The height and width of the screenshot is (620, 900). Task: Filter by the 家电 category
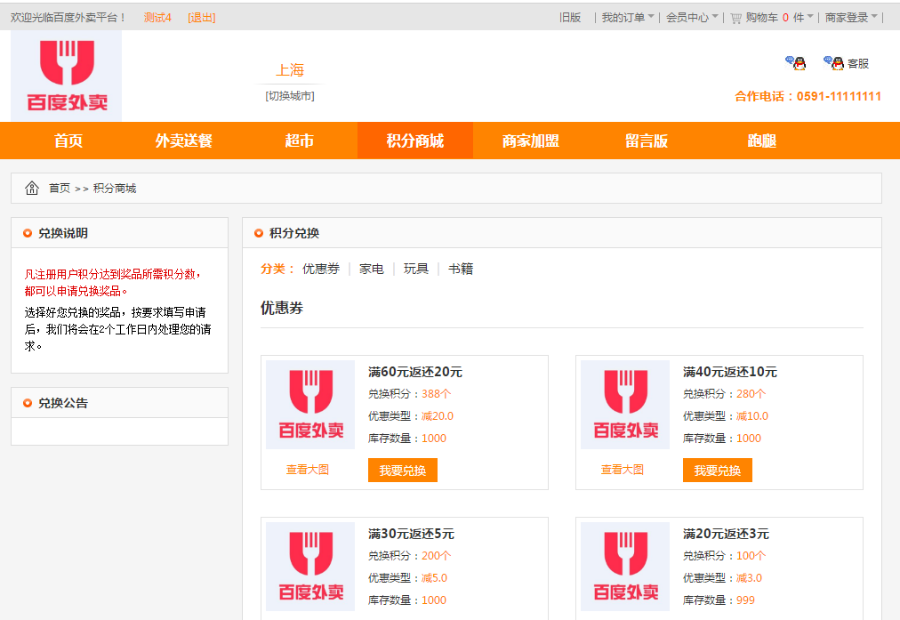tap(371, 269)
